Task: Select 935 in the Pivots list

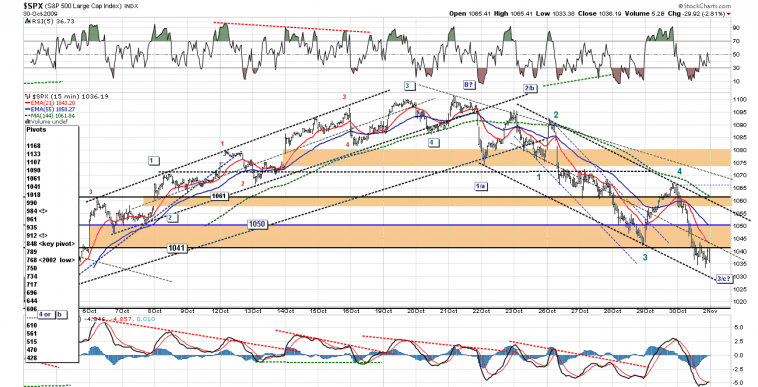Action: coord(32,228)
